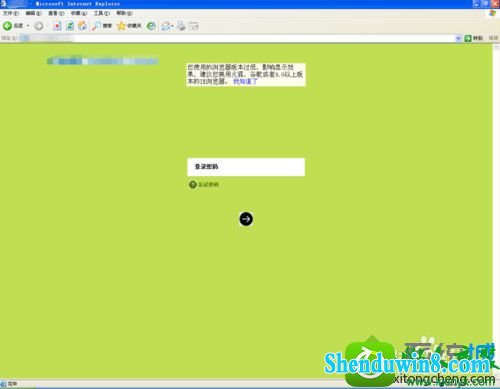
Task: Open Favorites (收藏夹) star button
Action: 129,26
